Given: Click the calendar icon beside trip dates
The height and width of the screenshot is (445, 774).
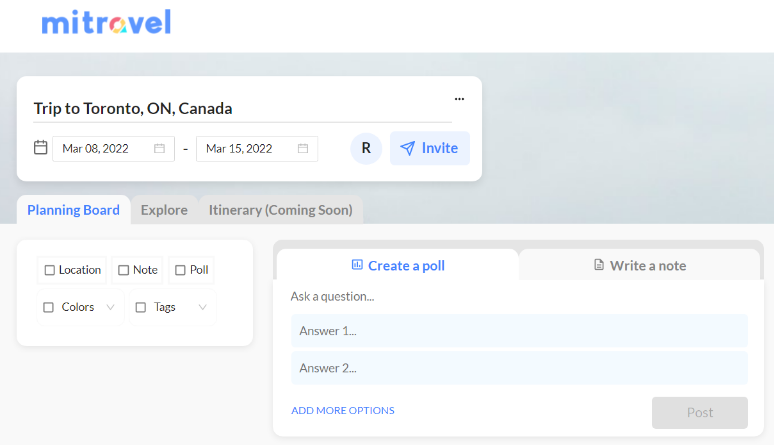Looking at the screenshot, I should point(41,148).
